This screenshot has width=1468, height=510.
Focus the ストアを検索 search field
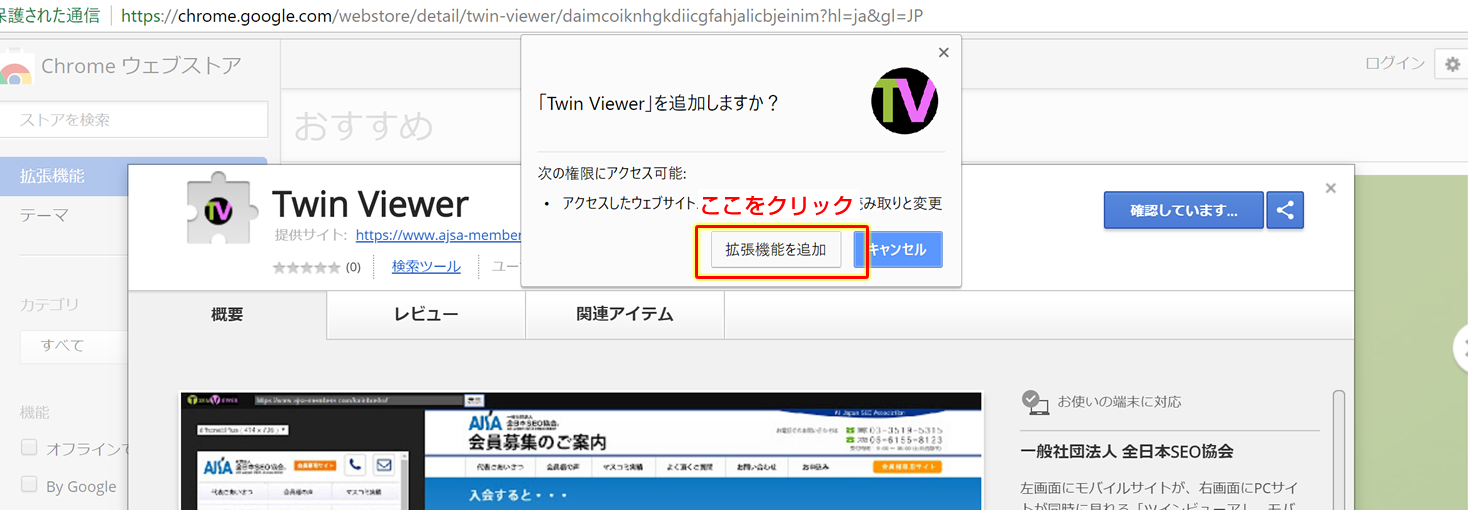coord(134,119)
